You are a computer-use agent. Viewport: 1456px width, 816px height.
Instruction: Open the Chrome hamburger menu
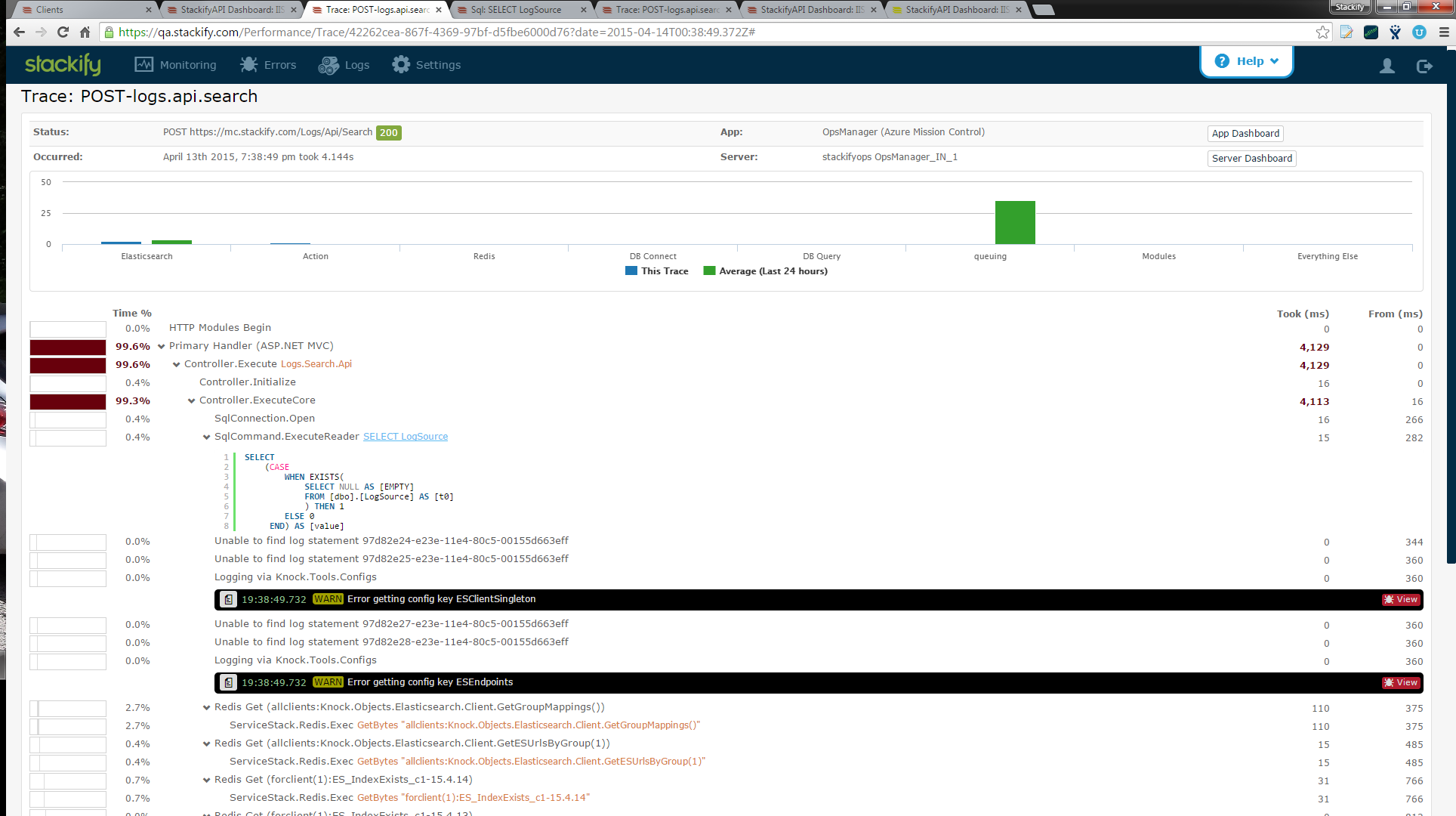click(x=1443, y=32)
